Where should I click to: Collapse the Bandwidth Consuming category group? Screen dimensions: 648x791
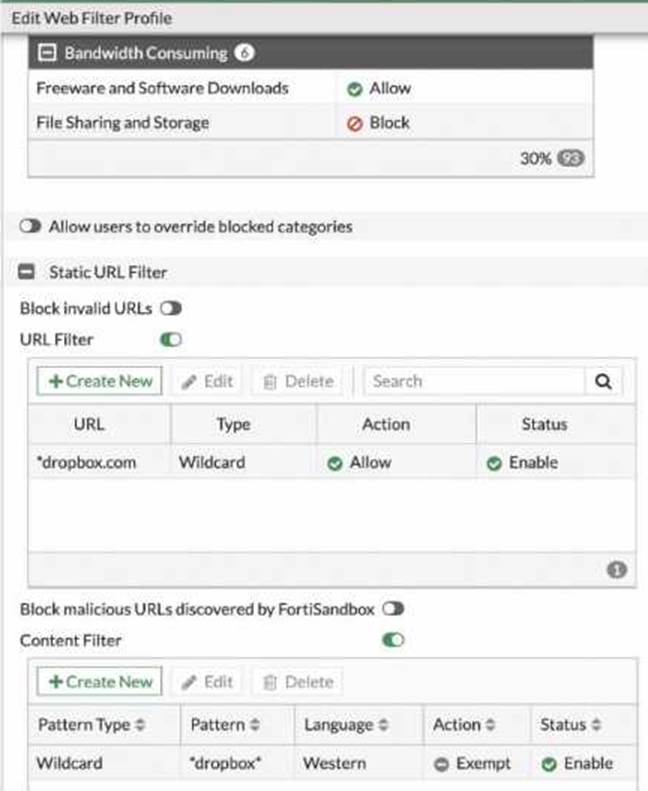pos(46,52)
